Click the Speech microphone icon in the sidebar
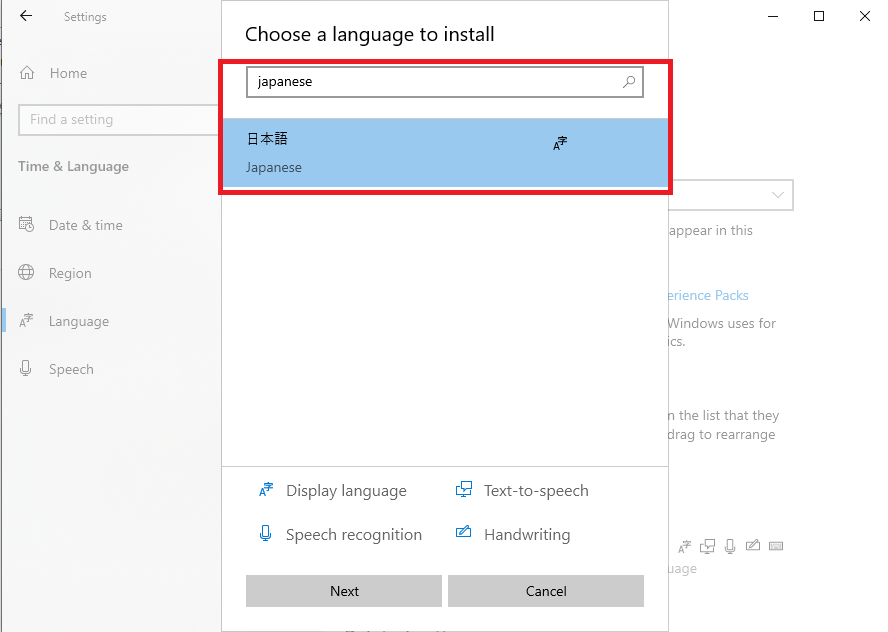Image resolution: width=888 pixels, height=632 pixels. (26, 369)
